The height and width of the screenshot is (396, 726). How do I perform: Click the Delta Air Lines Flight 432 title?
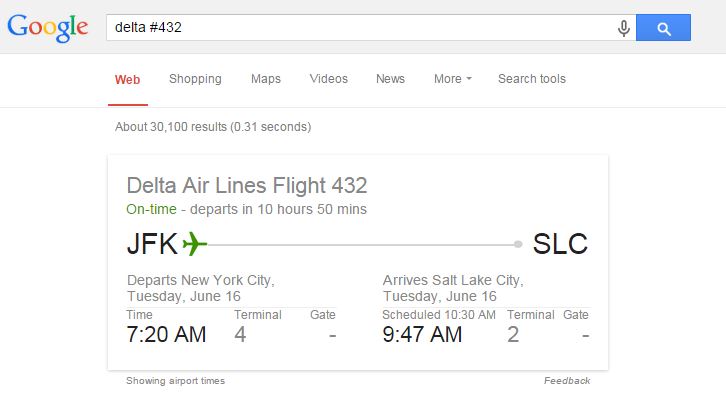click(247, 186)
